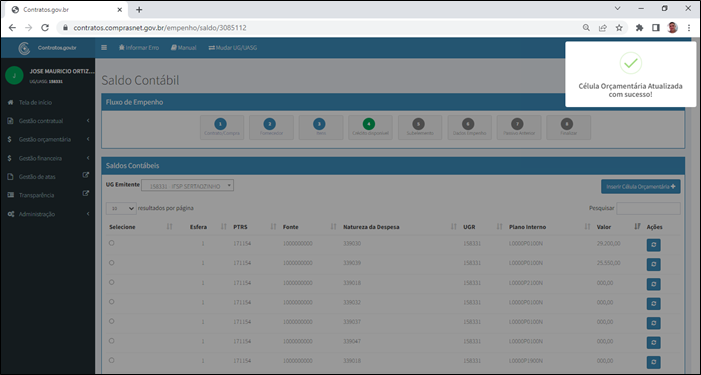Image resolution: width=701 pixels, height=375 pixels.
Task: Select step 4 Crédito disponível
Action: pos(370,127)
